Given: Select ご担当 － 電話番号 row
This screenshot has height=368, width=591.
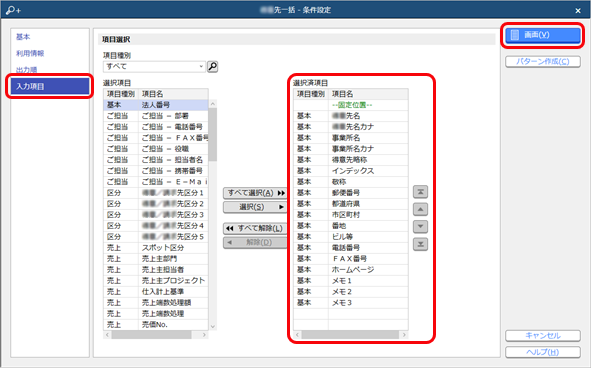Looking at the screenshot, I should click(x=156, y=127).
